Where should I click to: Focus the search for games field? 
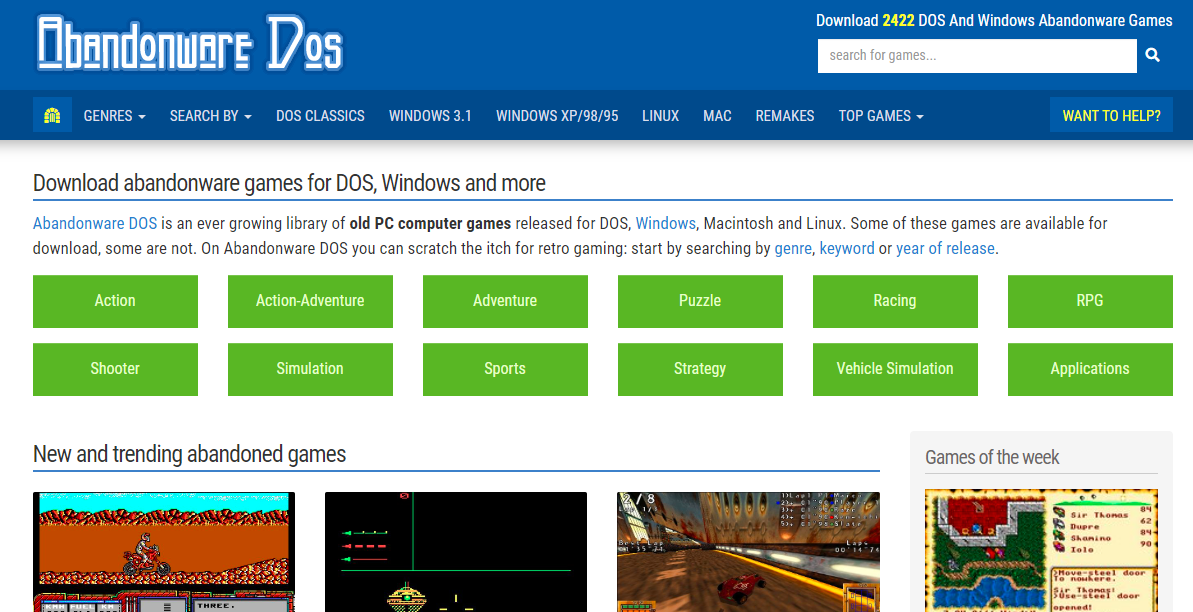tap(977, 56)
